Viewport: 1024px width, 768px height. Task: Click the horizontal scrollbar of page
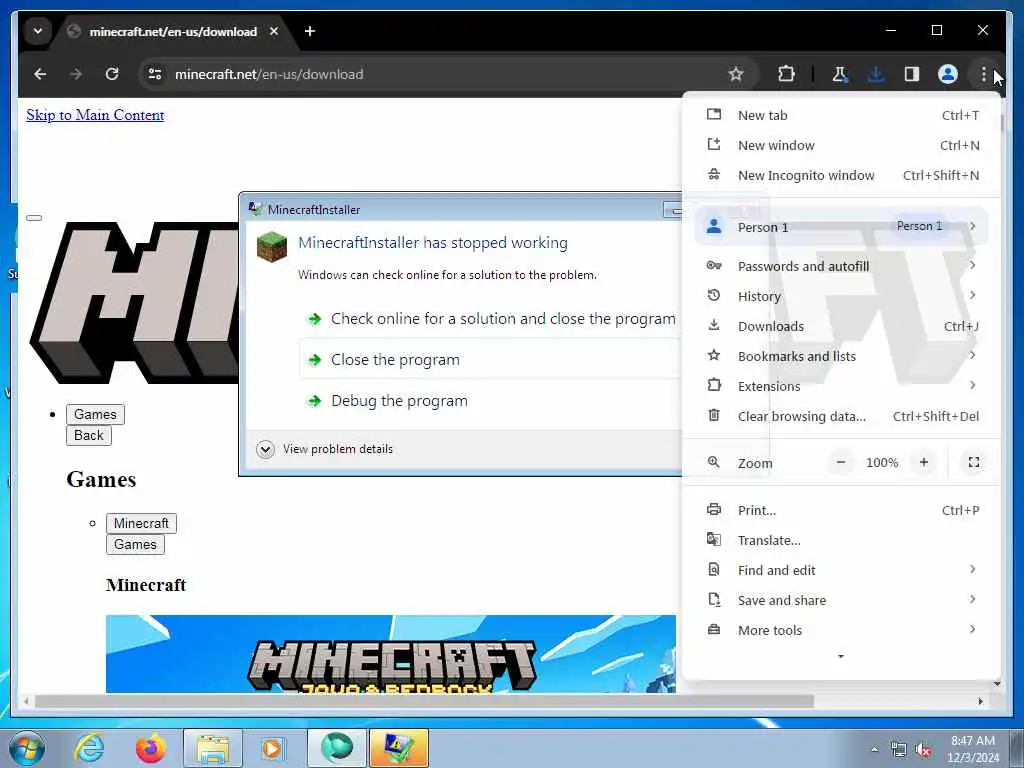(x=424, y=701)
